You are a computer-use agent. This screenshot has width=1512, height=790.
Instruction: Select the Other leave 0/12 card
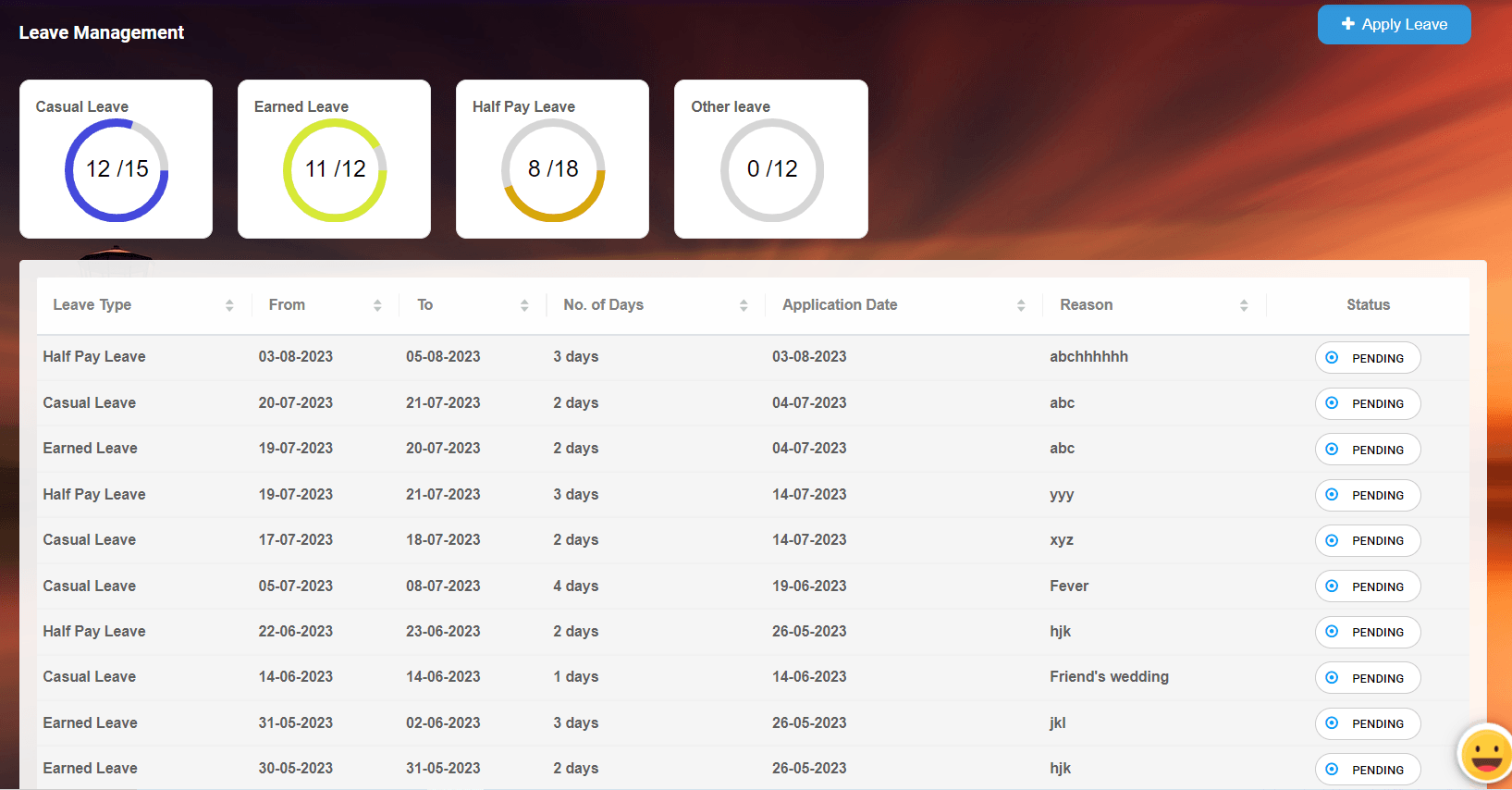[x=770, y=159]
